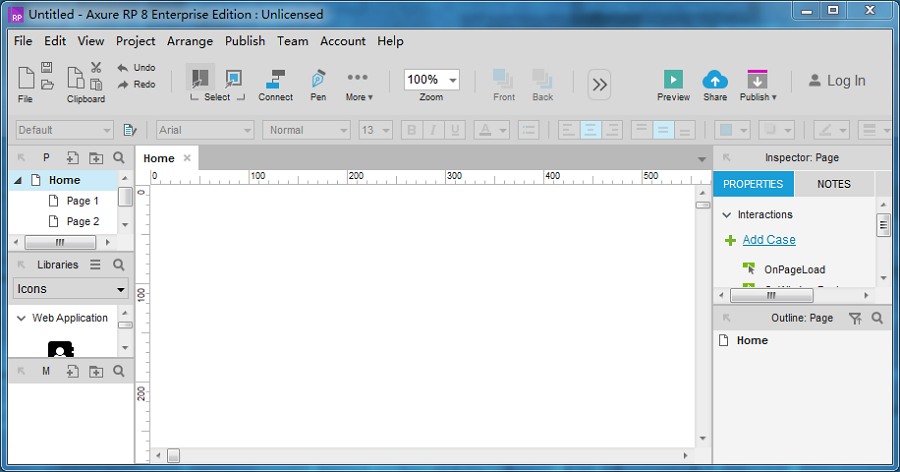
Task: Click the Paste clipboard icon
Action: tap(96, 84)
